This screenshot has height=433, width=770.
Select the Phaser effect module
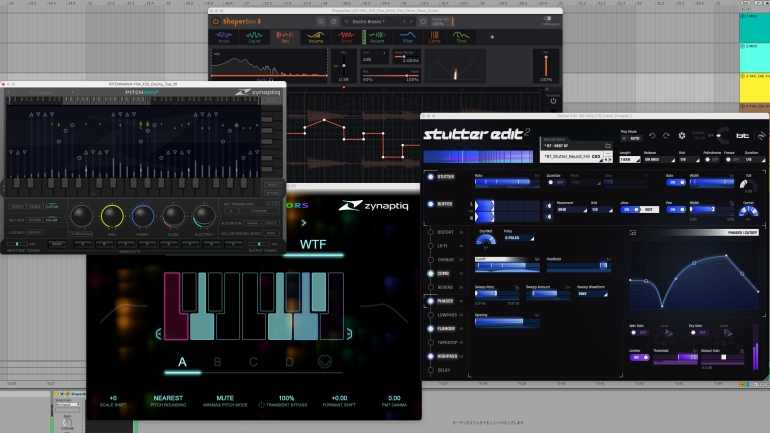pos(431,301)
